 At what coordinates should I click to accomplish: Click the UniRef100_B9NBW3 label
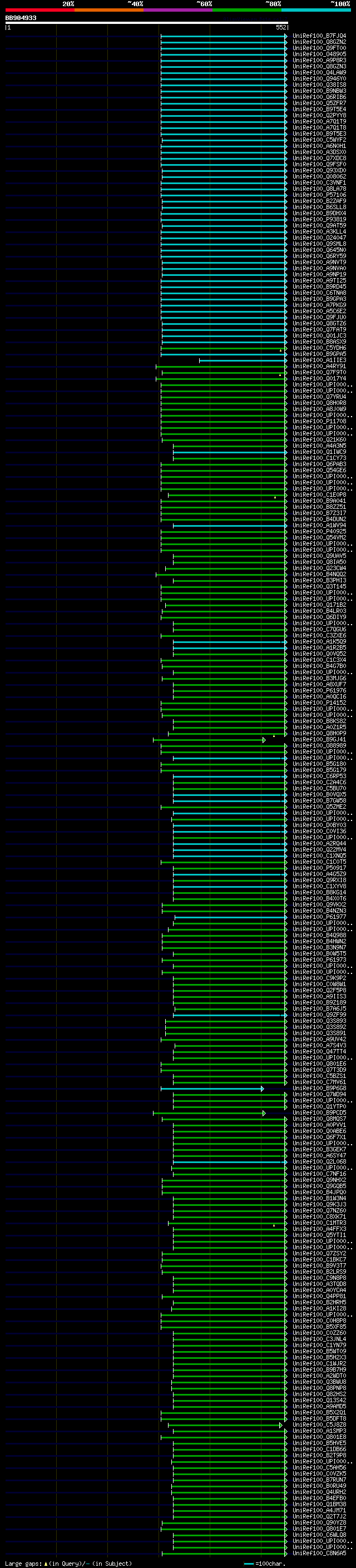tap(319, 91)
